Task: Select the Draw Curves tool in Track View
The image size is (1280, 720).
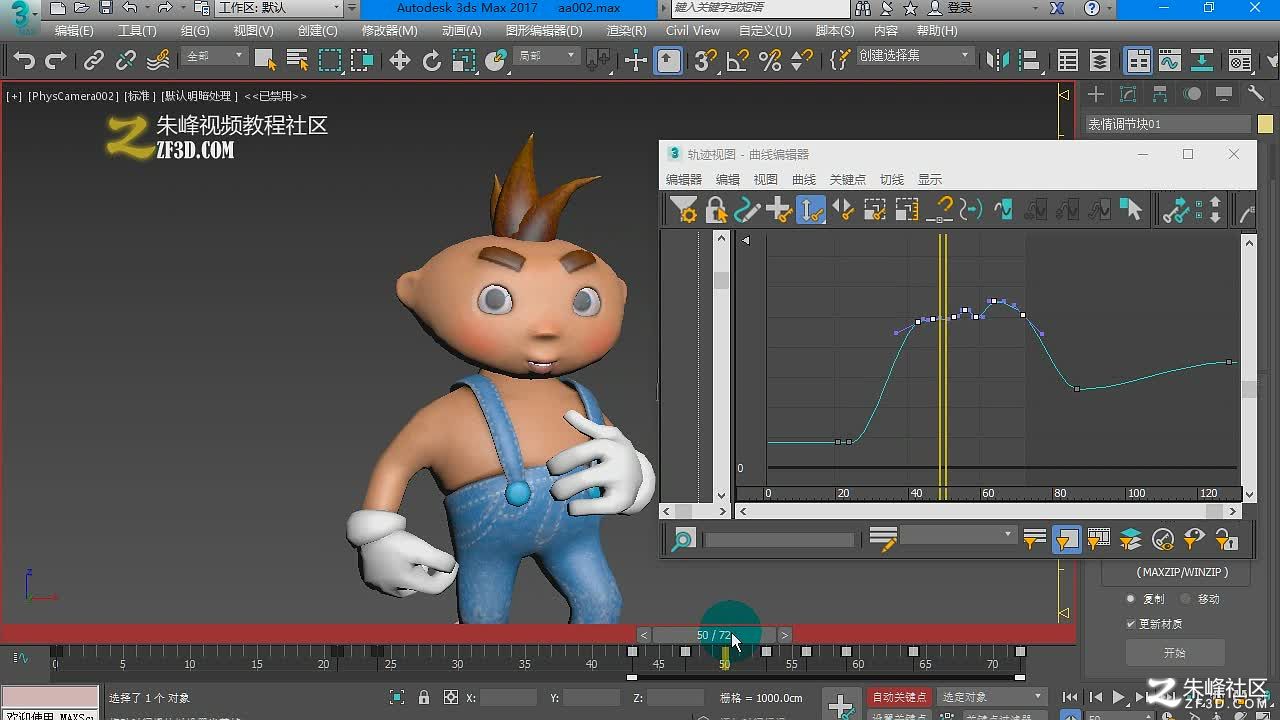Action: tap(747, 209)
